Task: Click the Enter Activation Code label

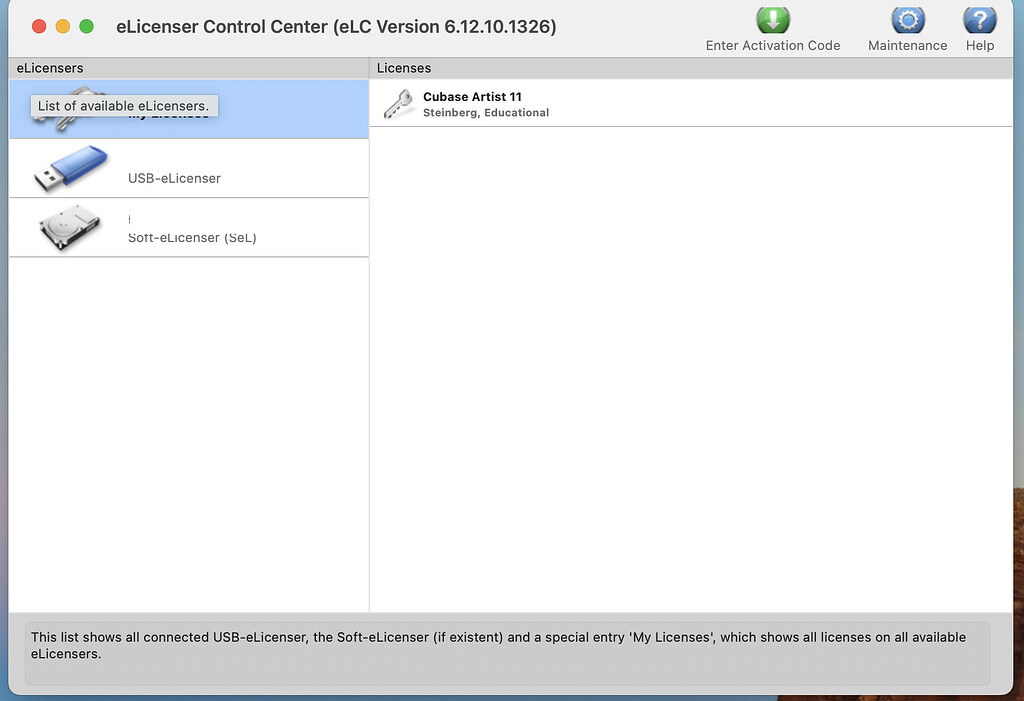Action: 773,46
